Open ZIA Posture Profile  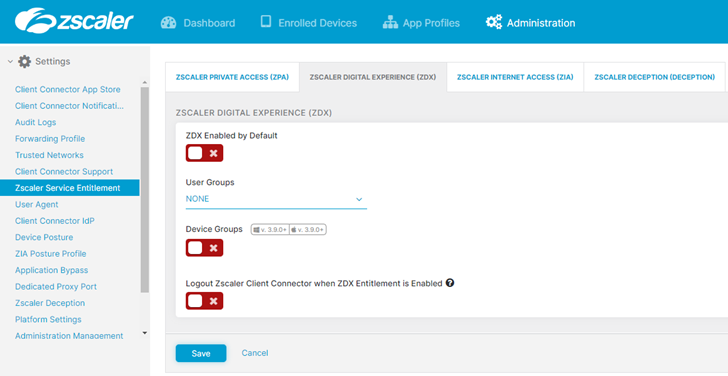51,254
